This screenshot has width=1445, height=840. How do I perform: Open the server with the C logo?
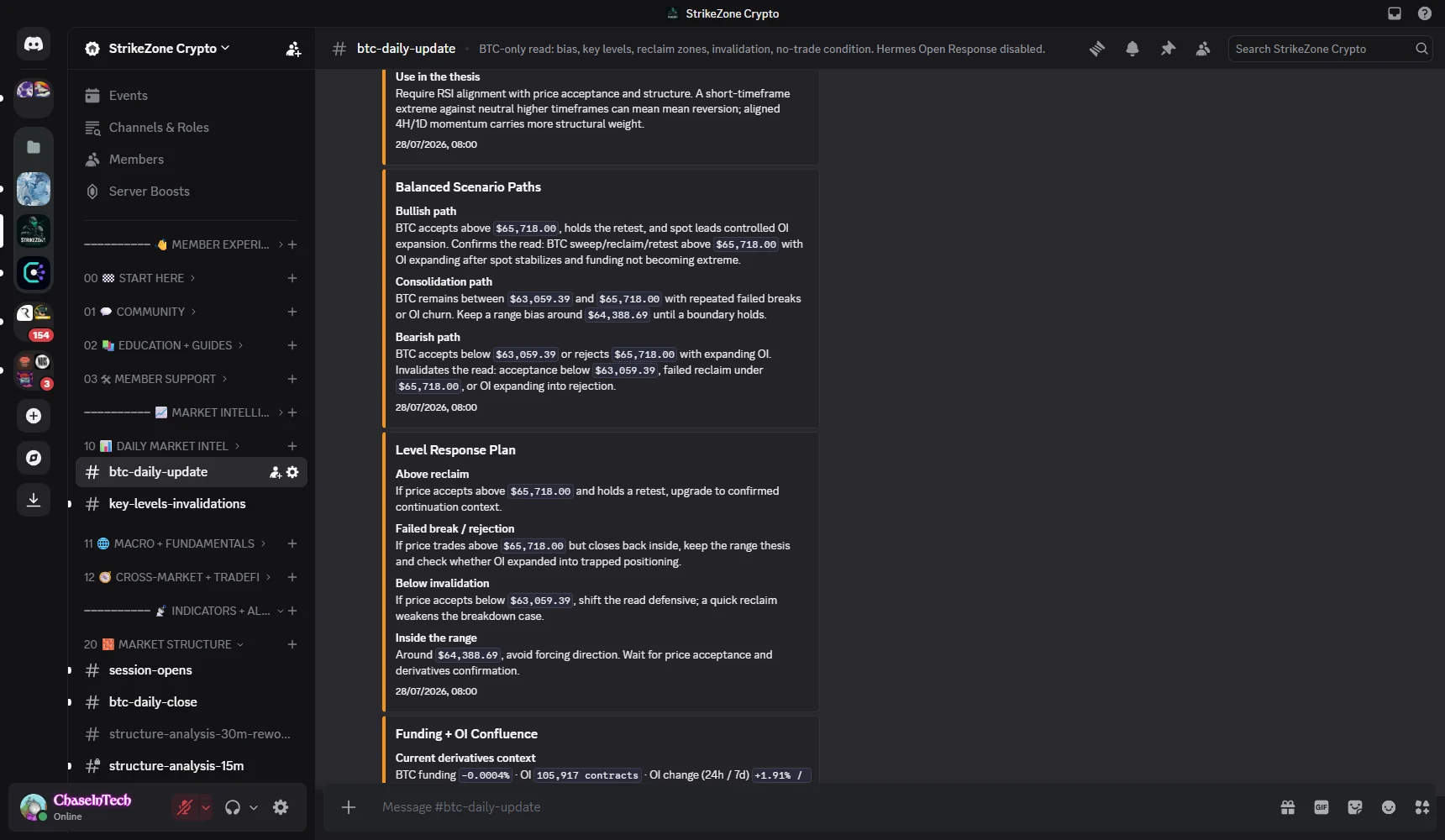point(34,273)
